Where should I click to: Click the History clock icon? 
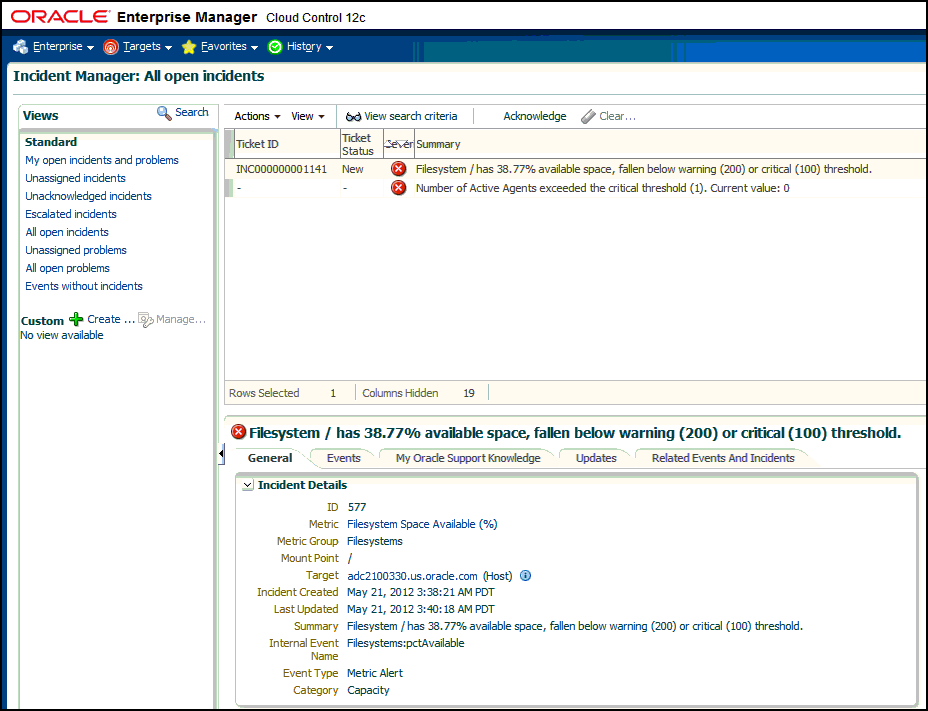[275, 47]
